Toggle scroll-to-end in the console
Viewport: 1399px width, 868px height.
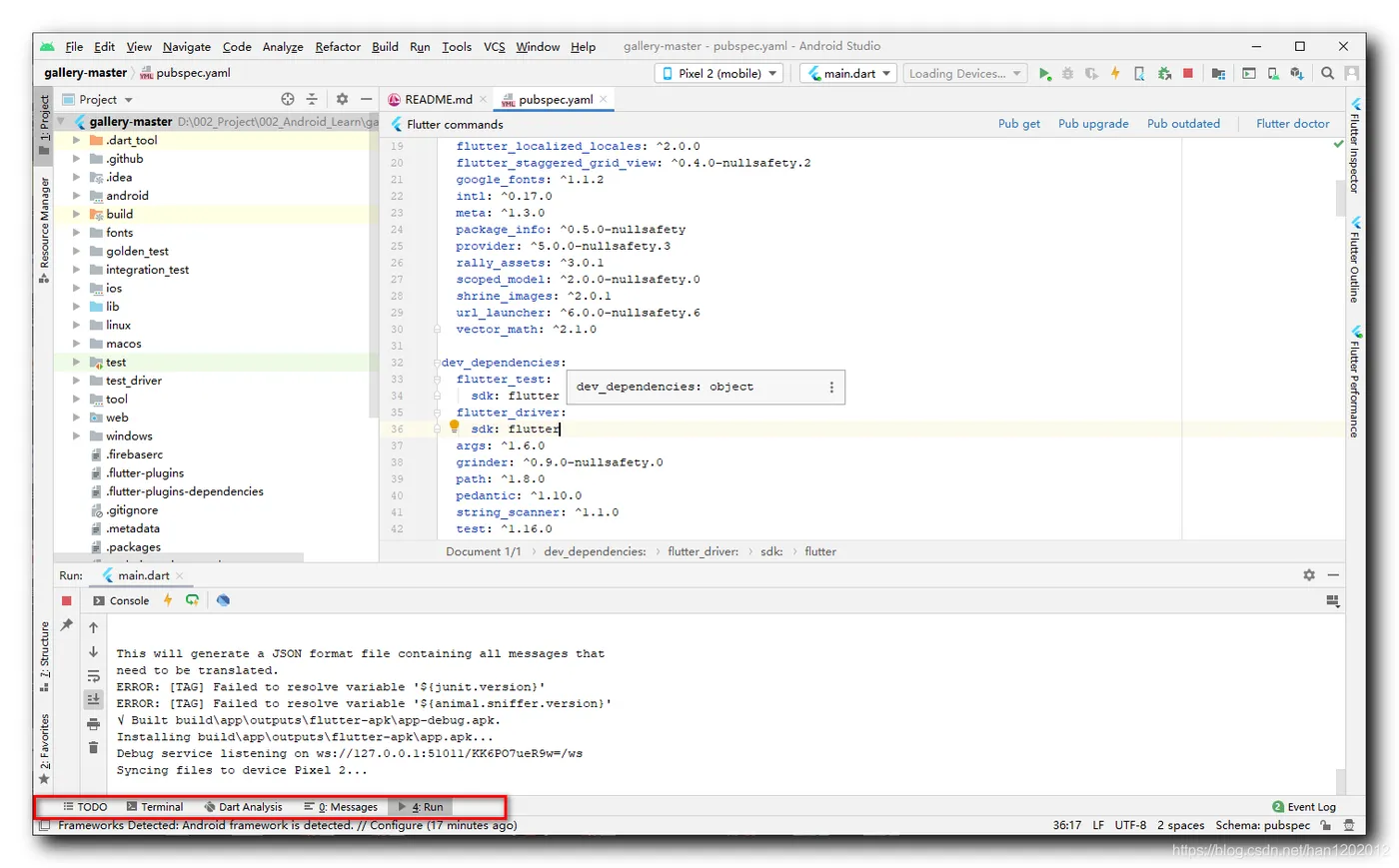(x=94, y=699)
